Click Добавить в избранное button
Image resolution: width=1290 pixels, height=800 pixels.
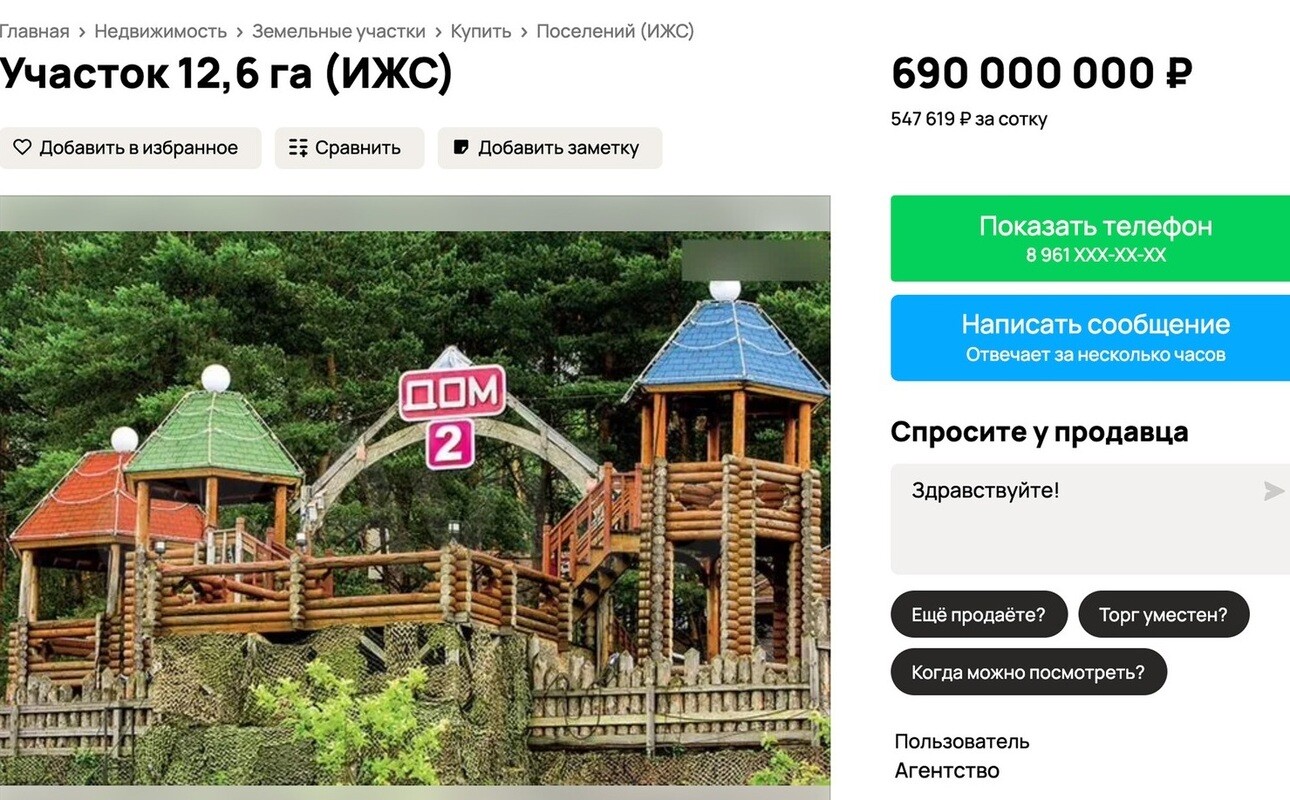pyautogui.click(x=130, y=148)
